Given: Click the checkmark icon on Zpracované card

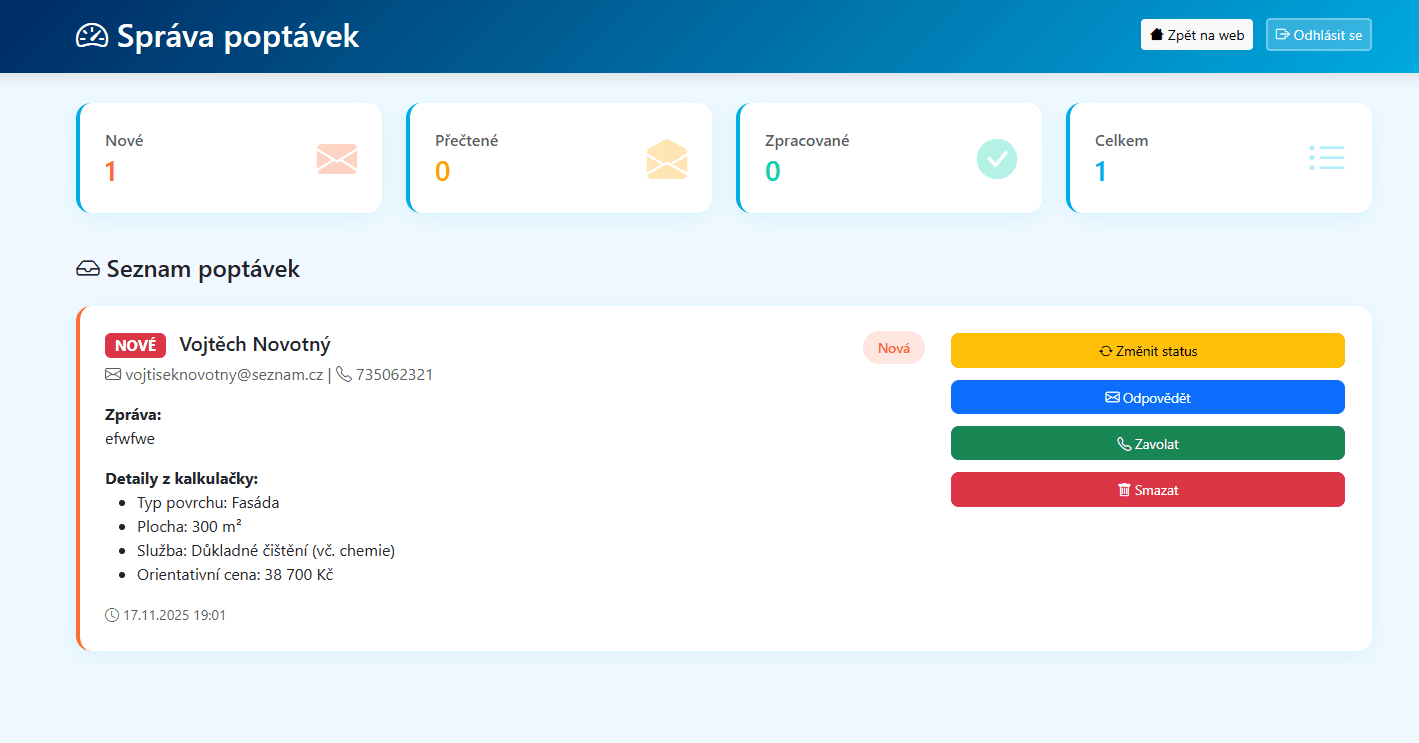Looking at the screenshot, I should click(996, 158).
